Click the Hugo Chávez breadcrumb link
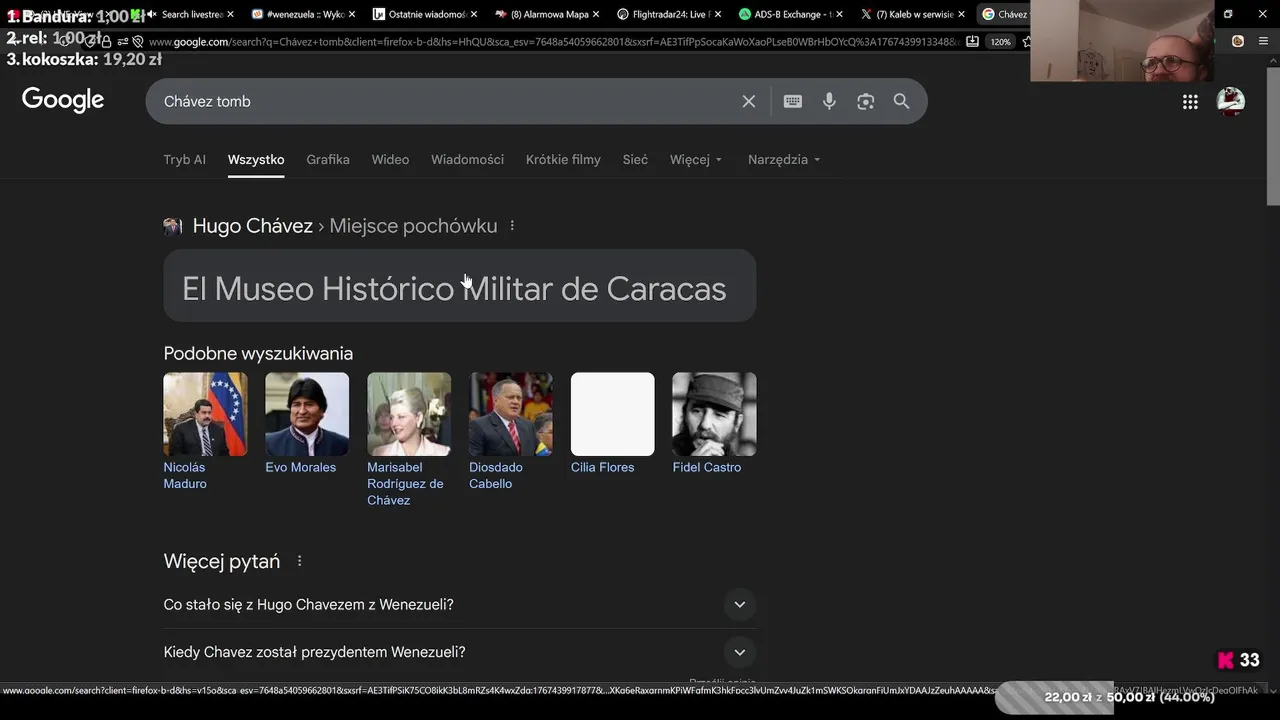This screenshot has height=720, width=1280. pyautogui.click(x=252, y=226)
